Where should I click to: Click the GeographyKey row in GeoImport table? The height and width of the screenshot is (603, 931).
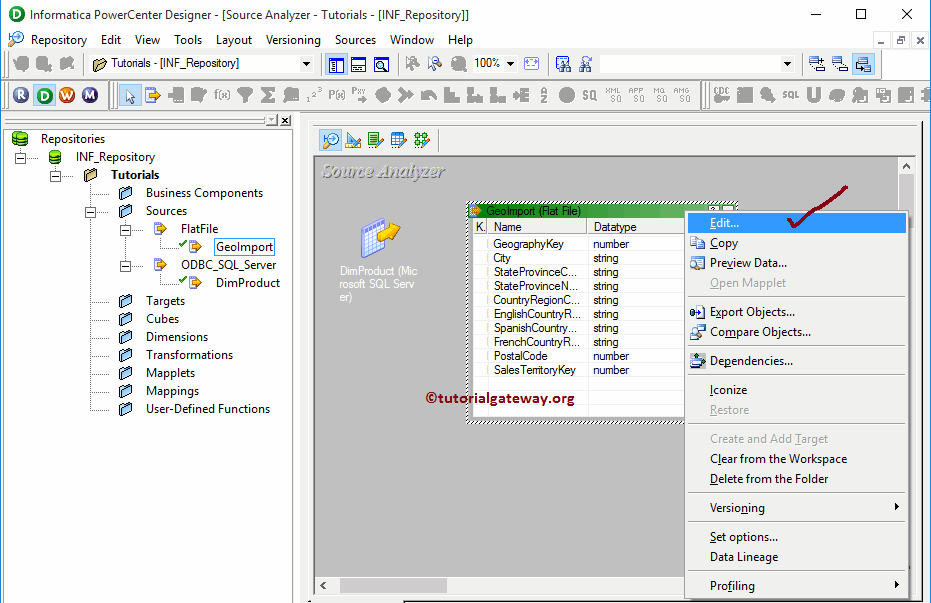pyautogui.click(x=579, y=244)
